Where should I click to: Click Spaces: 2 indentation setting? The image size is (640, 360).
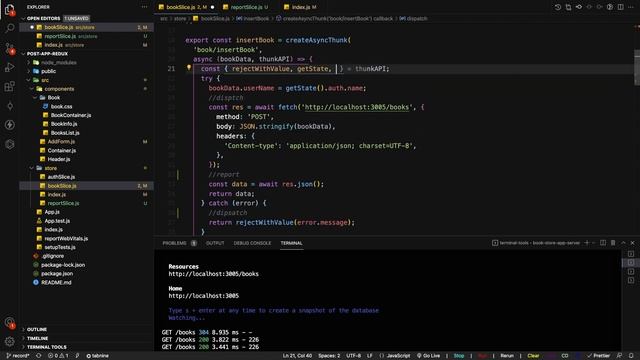coord(329,356)
